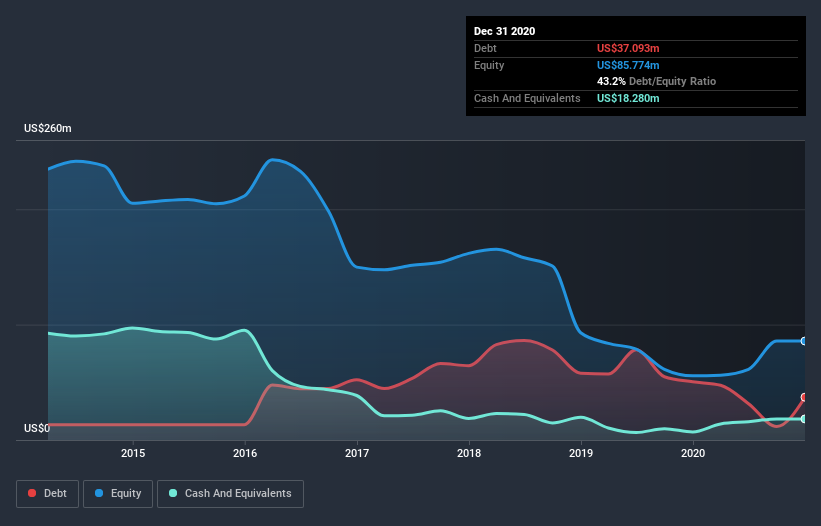Screen dimensions: 821x526
Task: Click the teal Cash end-point marker
Action: [804, 419]
